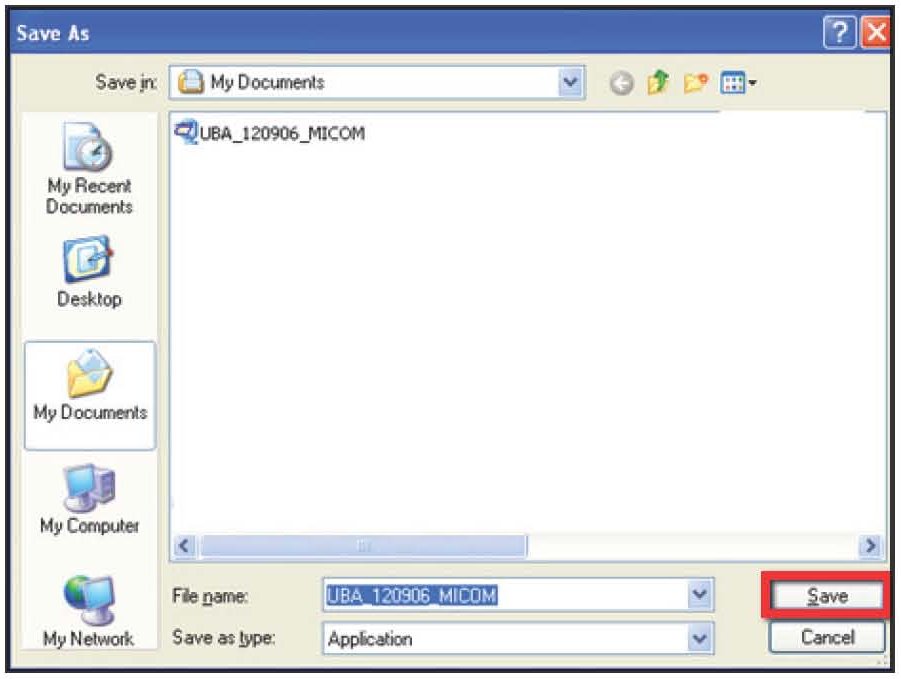
Task: Expand the File name dropdown arrow
Action: coord(699,596)
